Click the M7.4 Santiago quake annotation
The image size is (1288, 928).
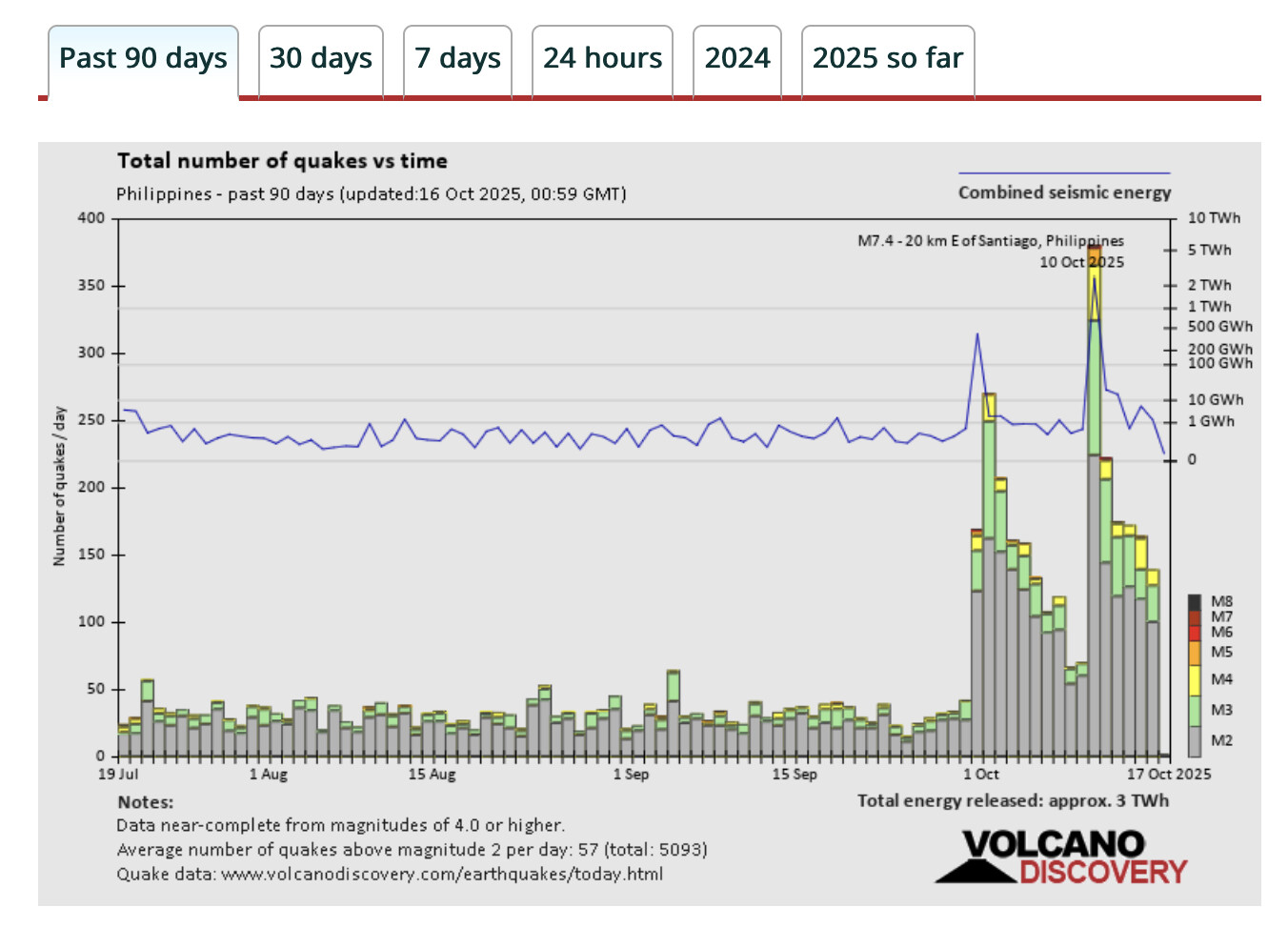[x=990, y=241]
